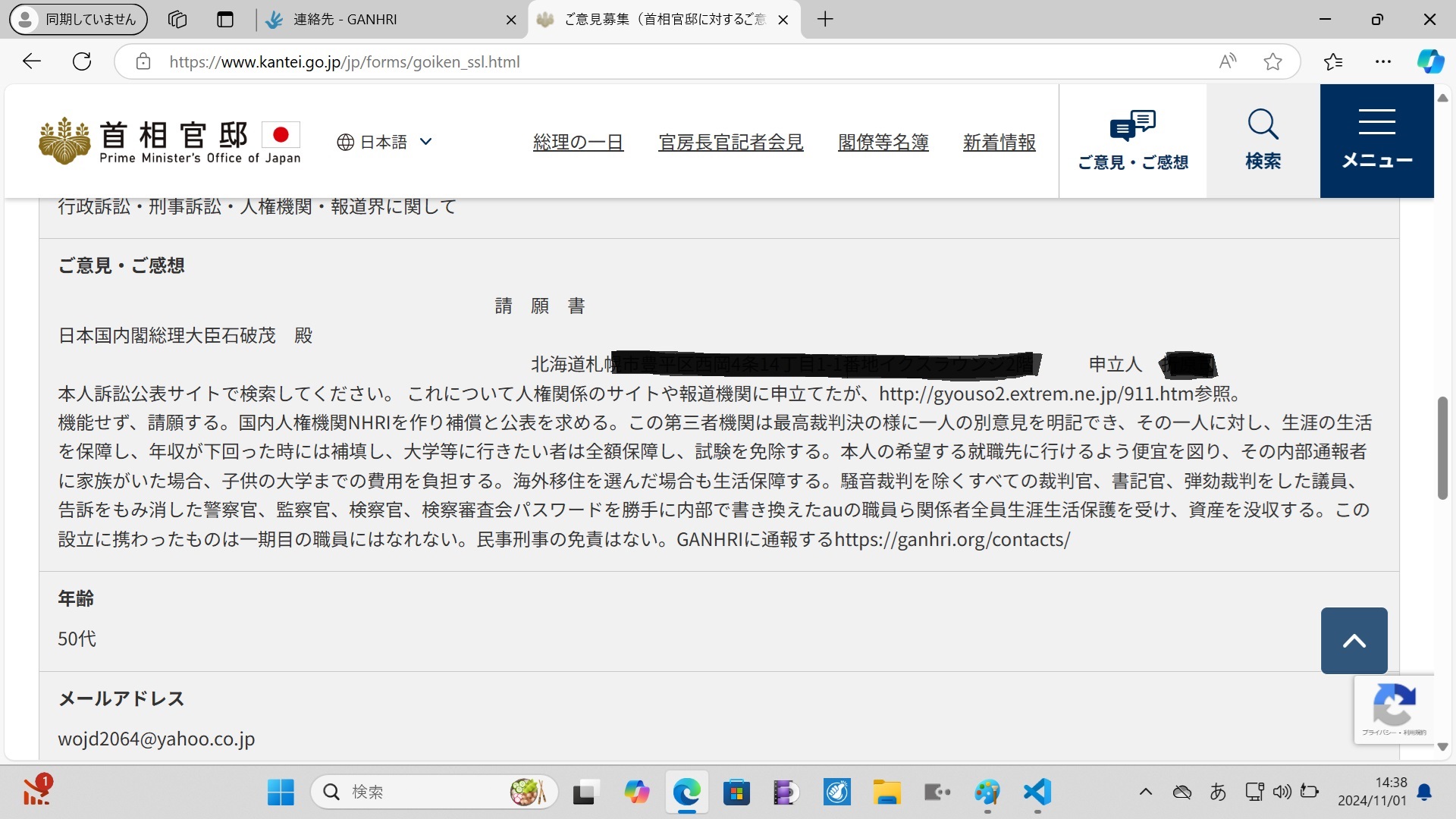The width and height of the screenshot is (1456, 819).
Task: Add this page to favorites via the star
Action: [x=1272, y=61]
